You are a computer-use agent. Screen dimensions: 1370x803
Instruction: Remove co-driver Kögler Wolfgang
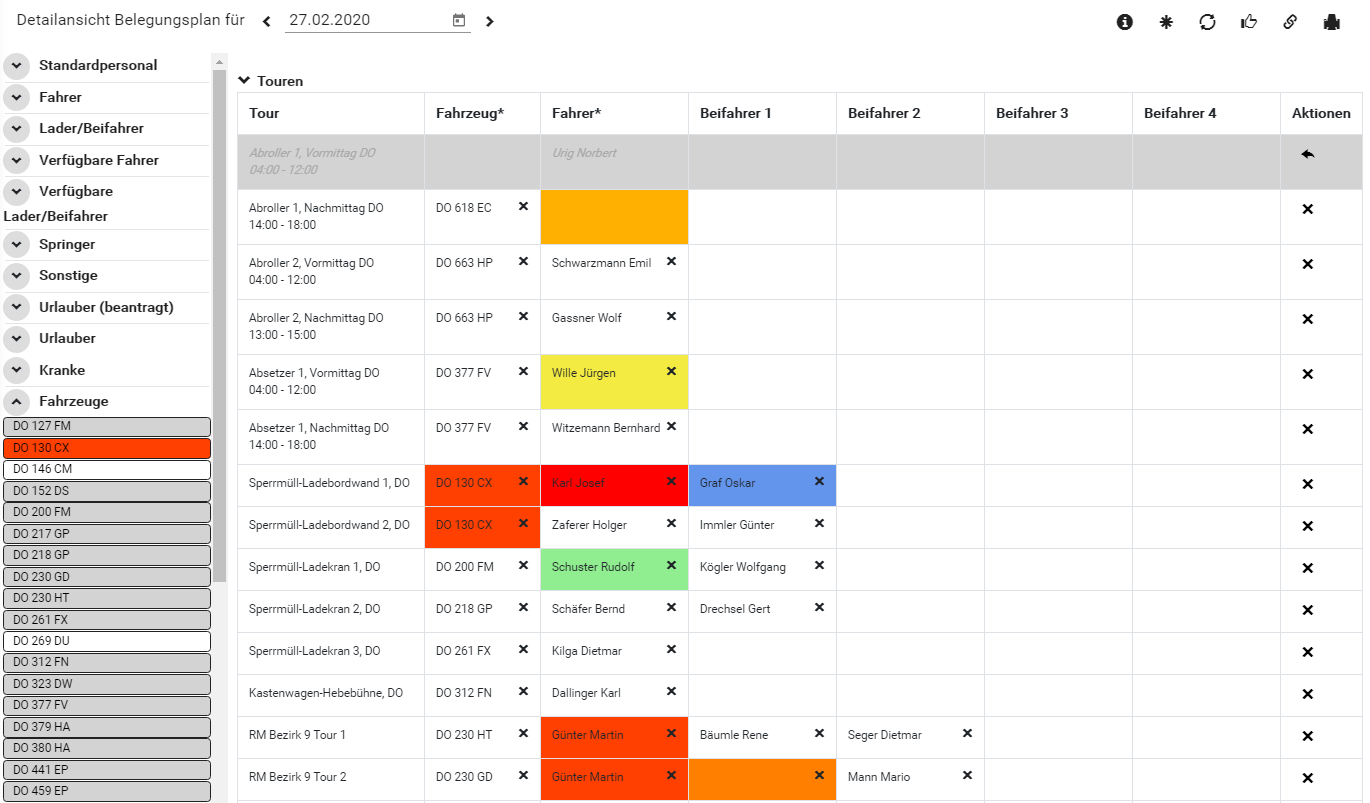[x=819, y=565]
